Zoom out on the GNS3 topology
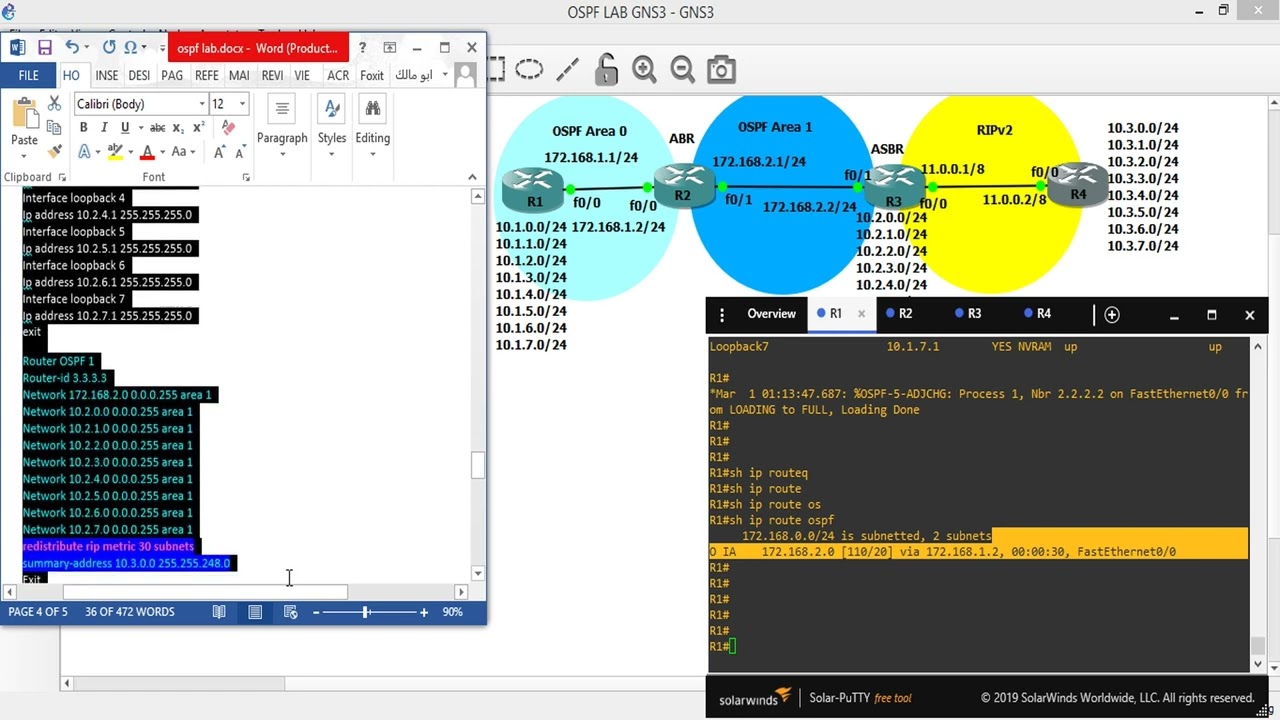The width and height of the screenshot is (1280, 720). 683,69
